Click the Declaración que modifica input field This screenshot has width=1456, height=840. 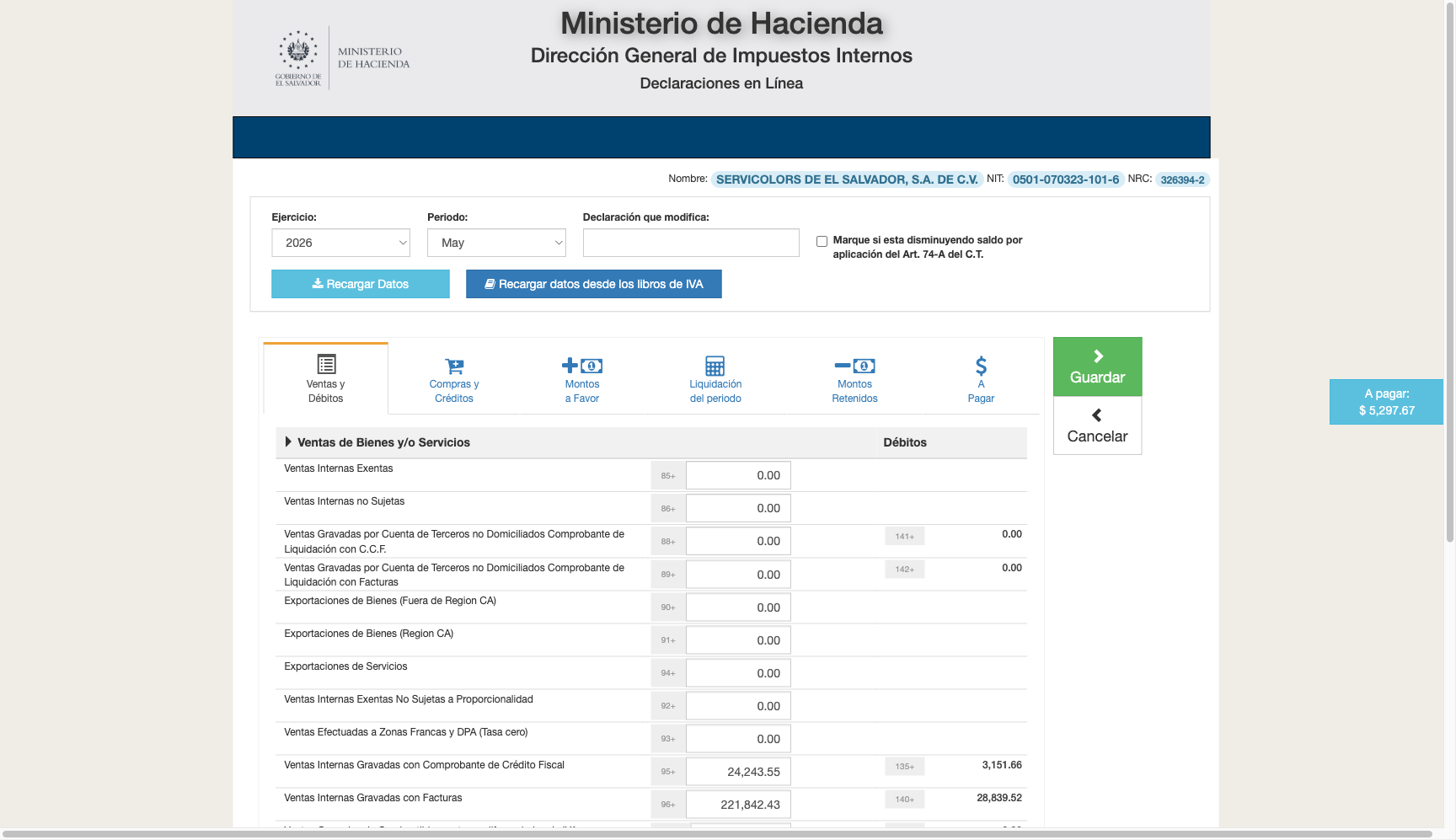point(691,243)
